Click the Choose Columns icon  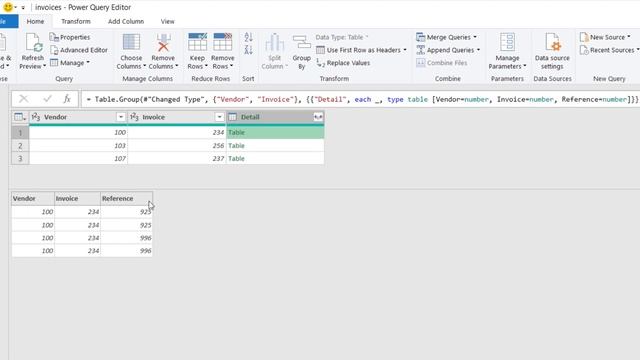pyautogui.click(x=131, y=42)
